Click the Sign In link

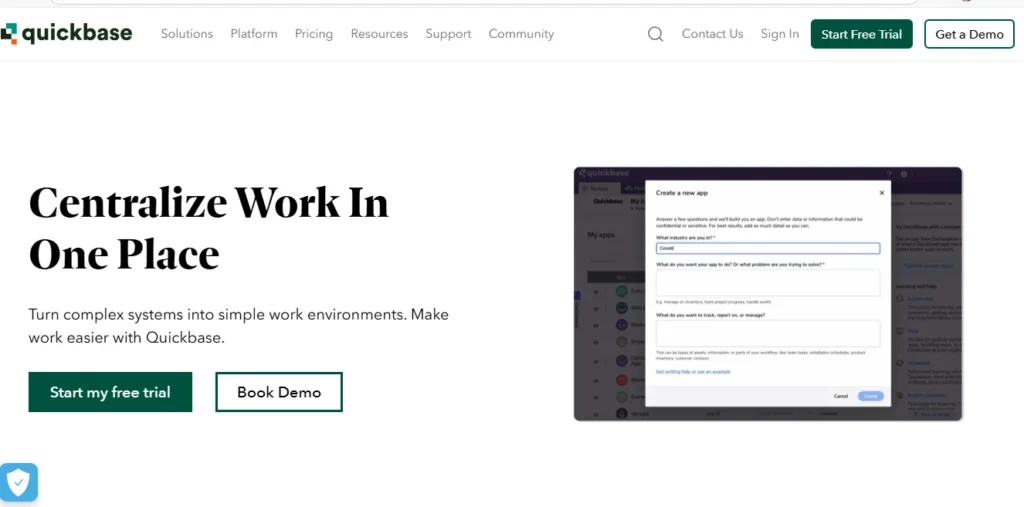point(780,34)
